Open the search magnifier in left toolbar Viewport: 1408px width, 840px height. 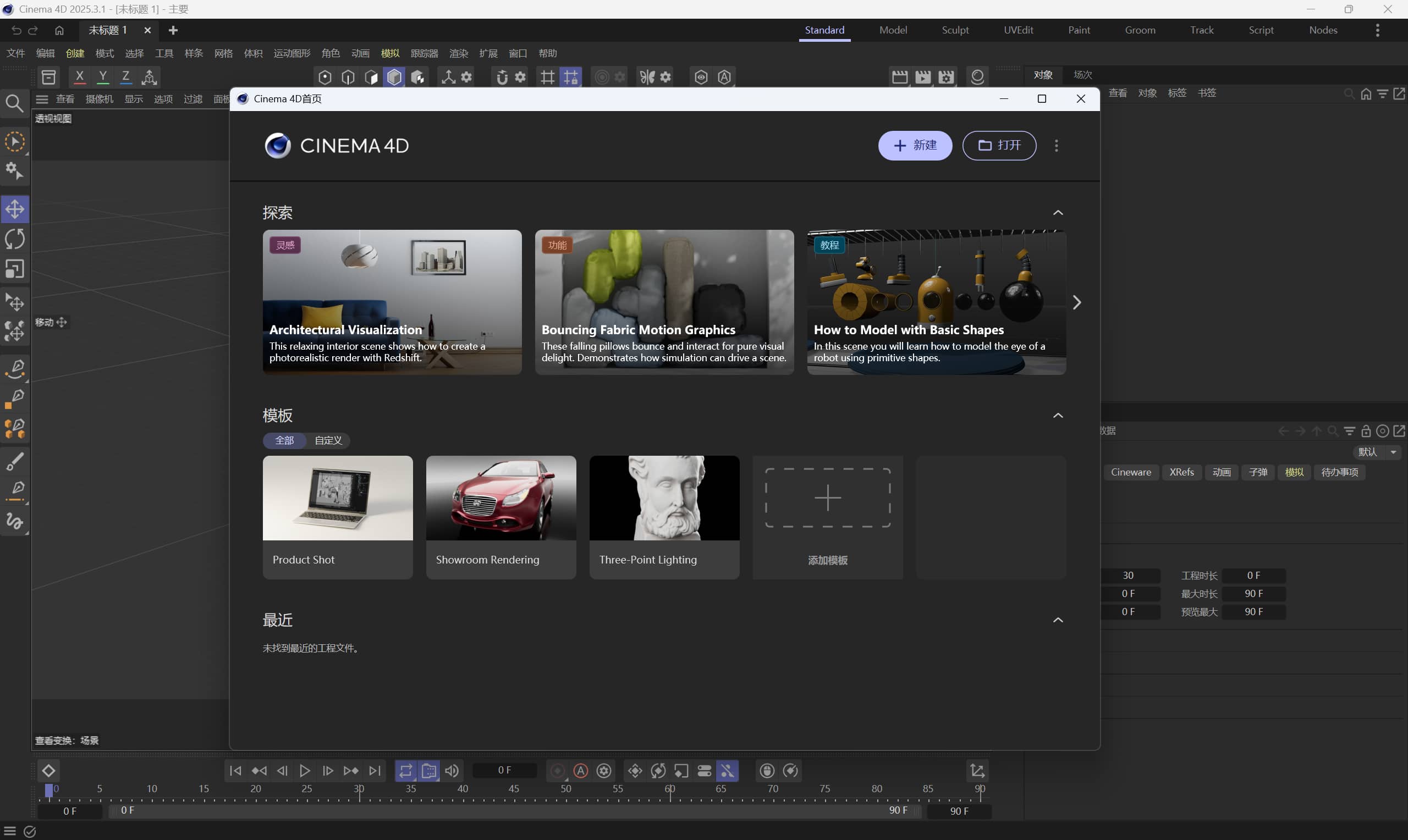click(15, 103)
